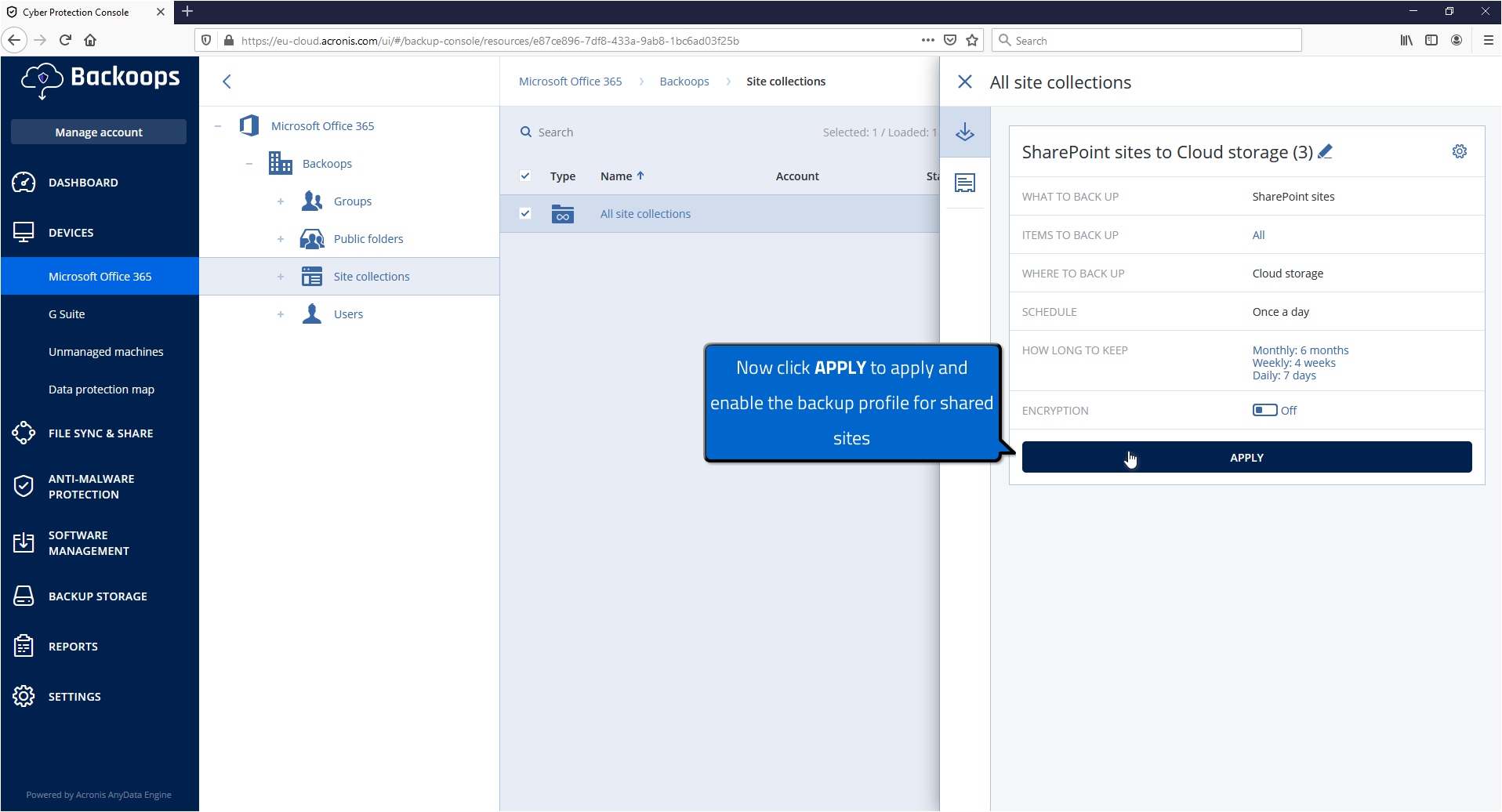Open the All site collections link
The height and width of the screenshot is (812, 1502).
[645, 213]
